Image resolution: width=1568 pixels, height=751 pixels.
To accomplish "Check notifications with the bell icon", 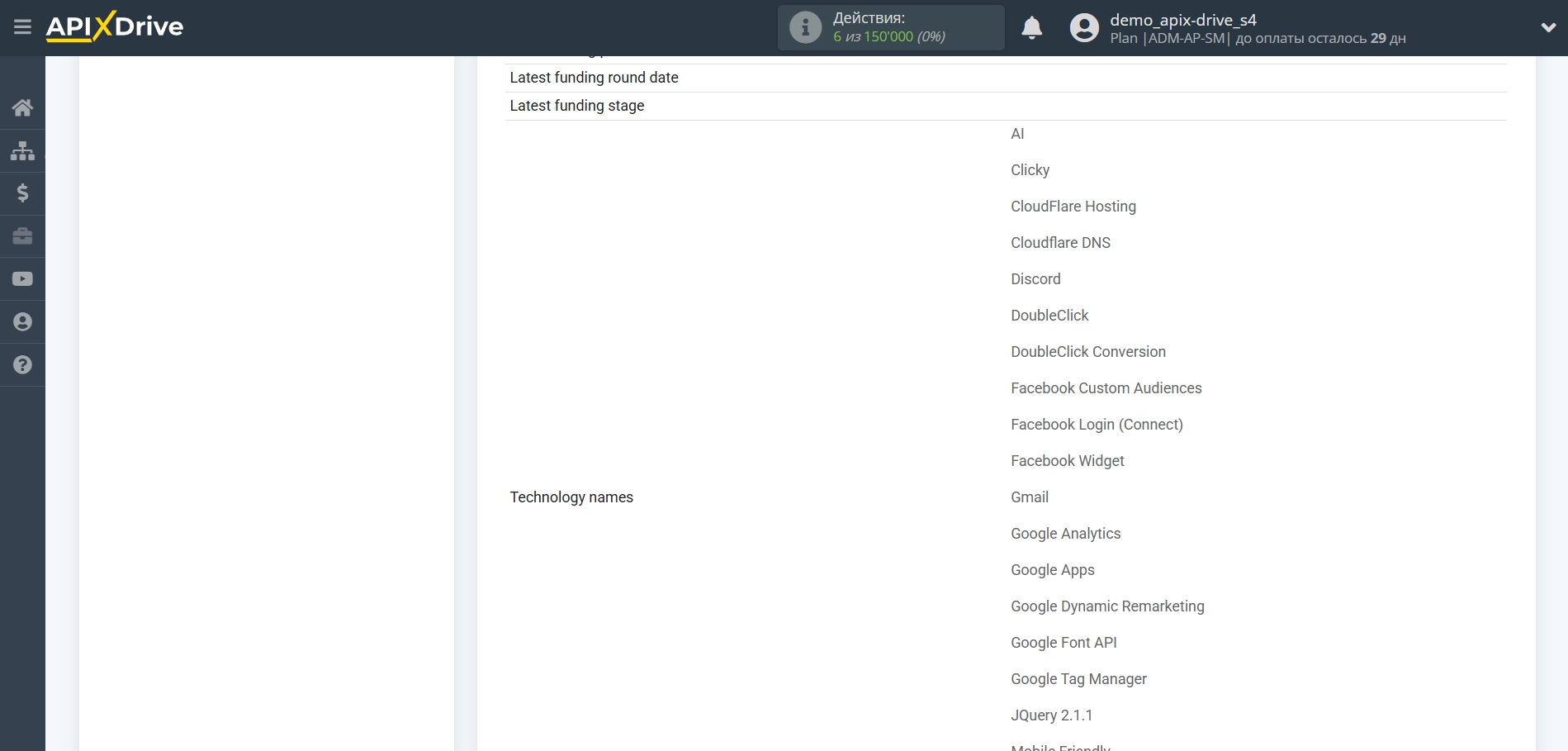I will (1031, 28).
